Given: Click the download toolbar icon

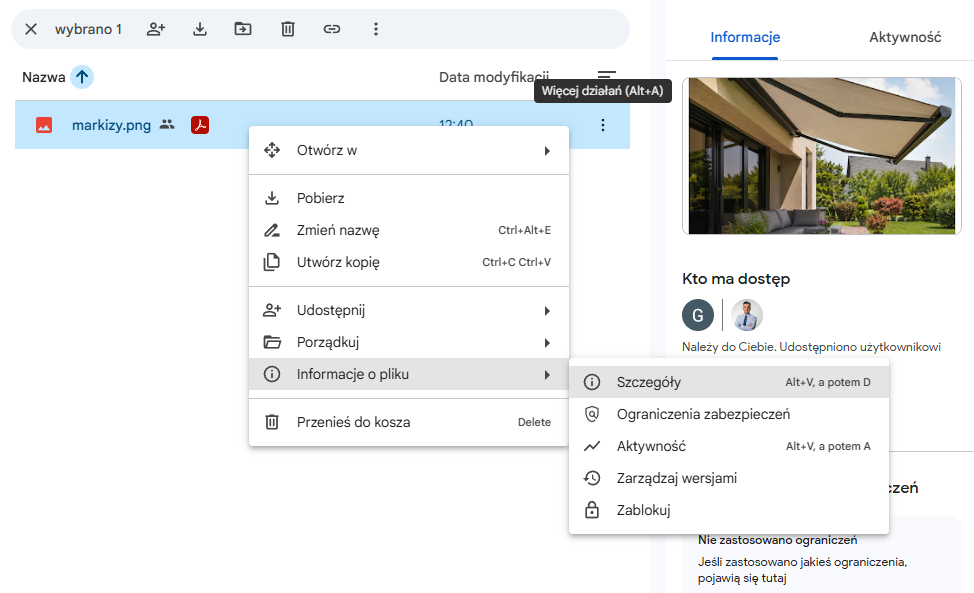Looking at the screenshot, I should click(199, 29).
